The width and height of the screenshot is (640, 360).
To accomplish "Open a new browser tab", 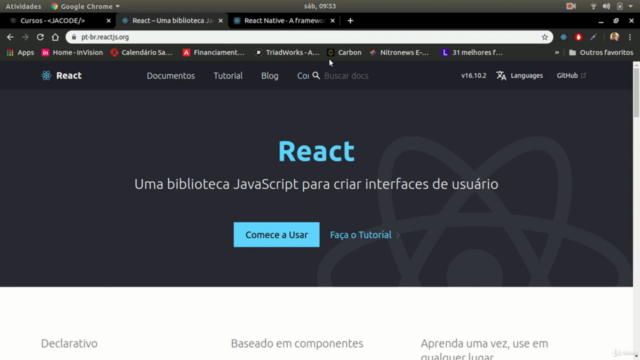I will pyautogui.click(x=350, y=20).
